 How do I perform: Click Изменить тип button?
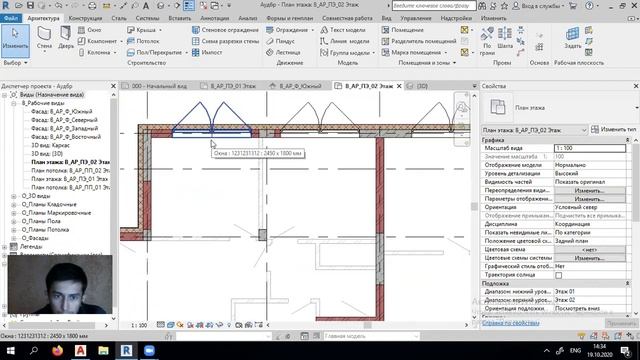click(x=614, y=129)
